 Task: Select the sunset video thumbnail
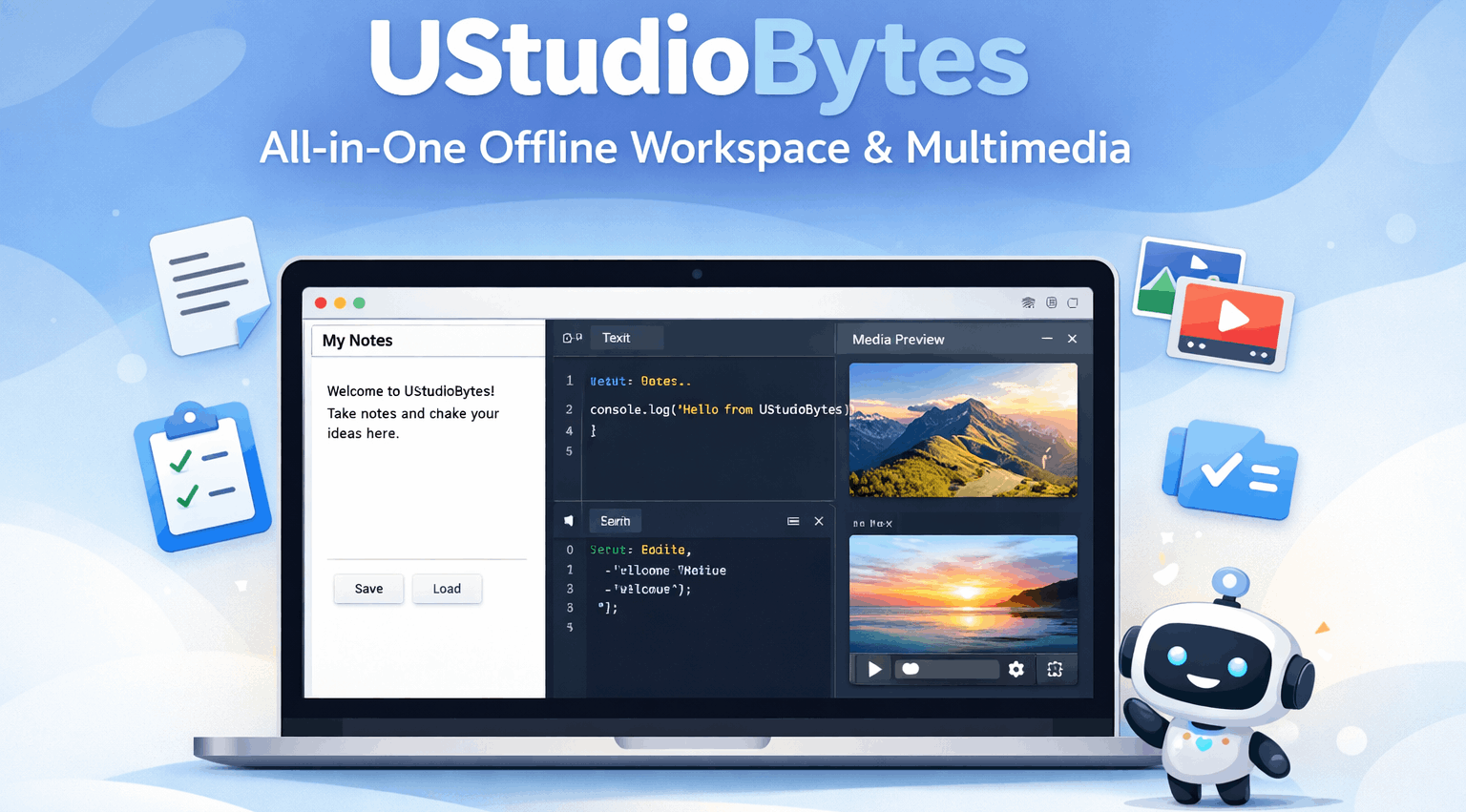coord(962,593)
